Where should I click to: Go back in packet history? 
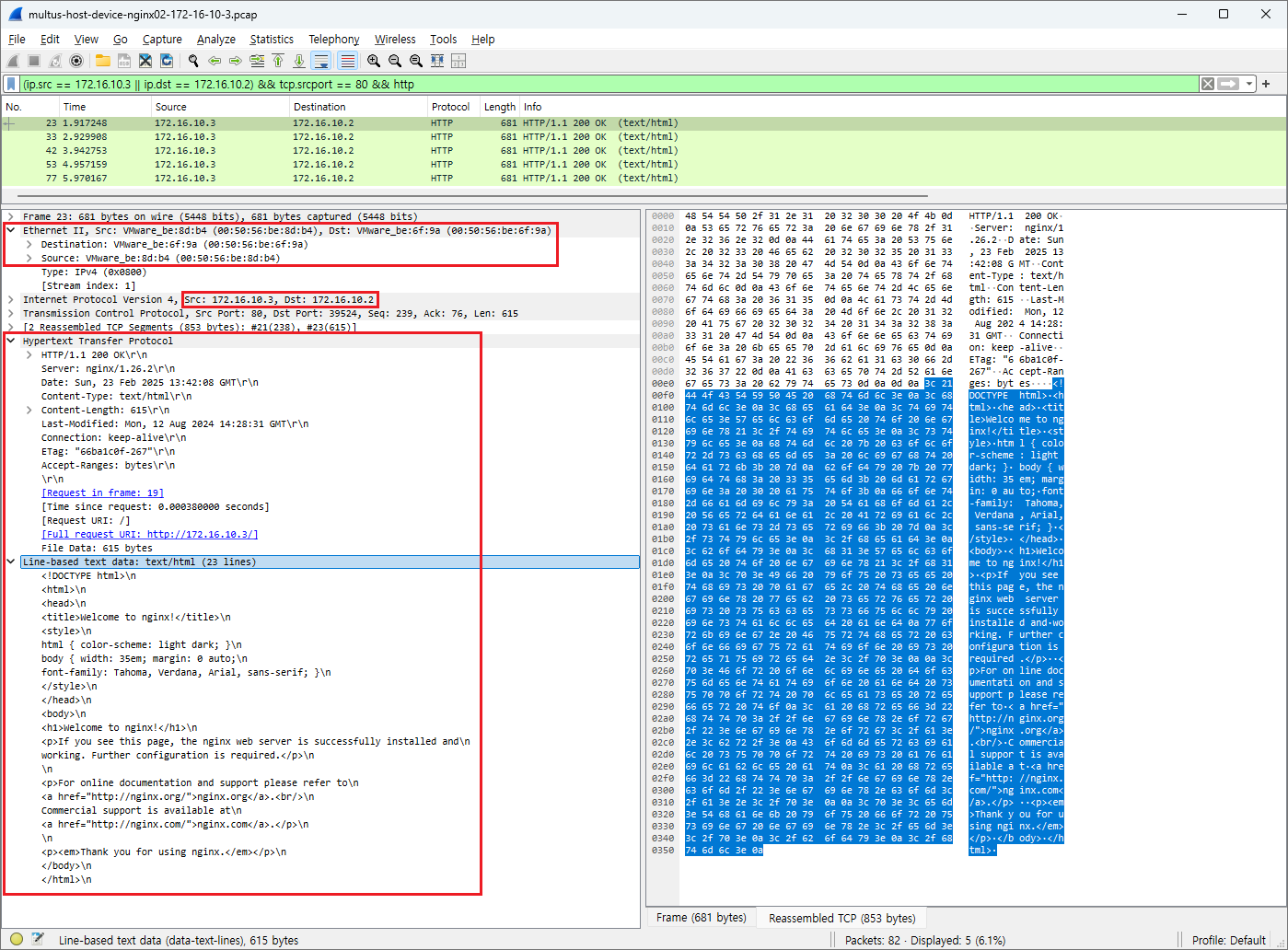coord(215,61)
